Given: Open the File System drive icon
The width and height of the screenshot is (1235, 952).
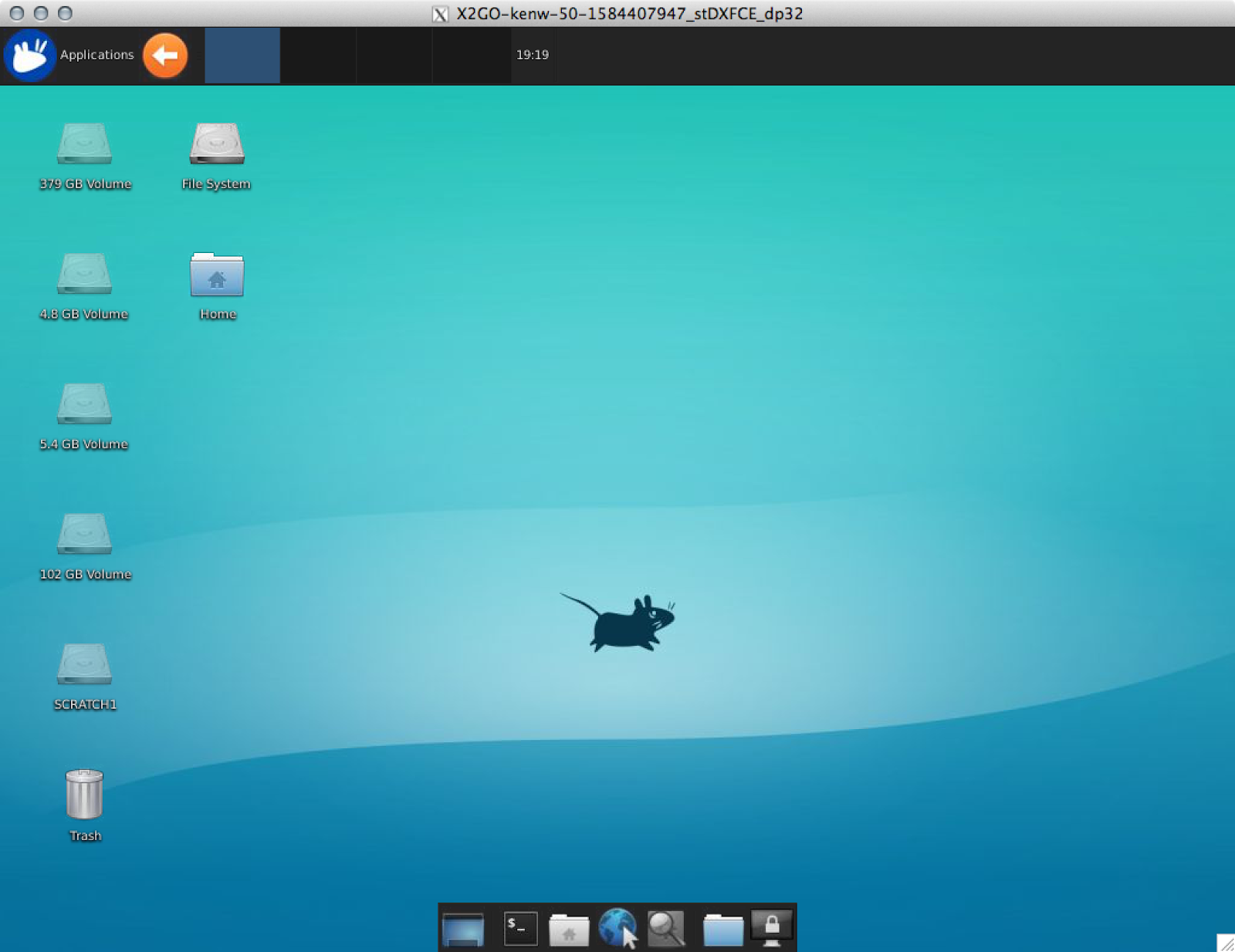Looking at the screenshot, I should click(x=216, y=145).
